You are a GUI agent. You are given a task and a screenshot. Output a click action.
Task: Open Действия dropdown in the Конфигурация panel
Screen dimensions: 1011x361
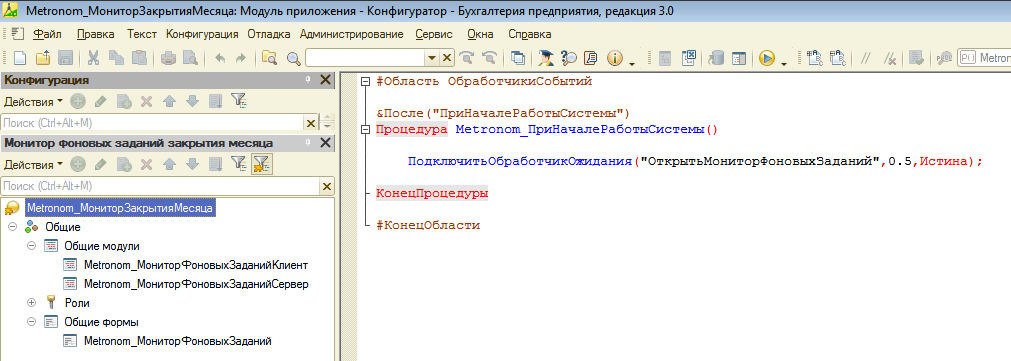click(x=34, y=101)
